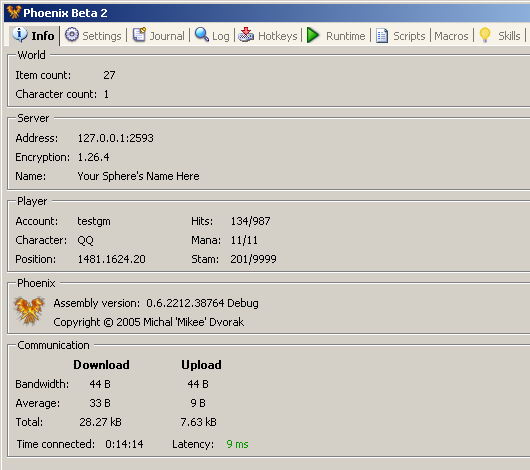Click the Skills lightbulb icon
Viewport: 530px width, 470px height.
[485, 35]
